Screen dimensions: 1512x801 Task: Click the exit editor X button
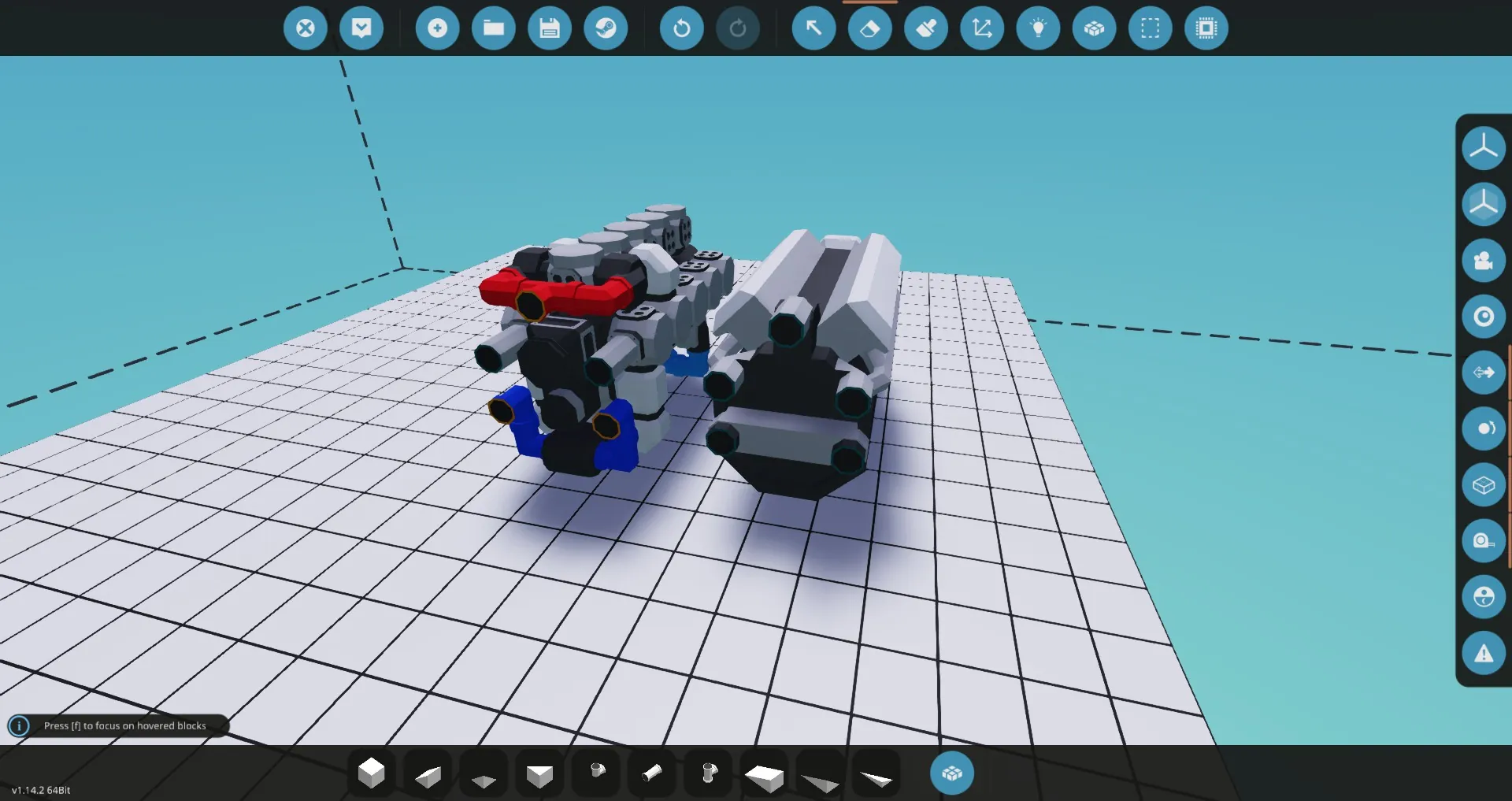(306, 28)
